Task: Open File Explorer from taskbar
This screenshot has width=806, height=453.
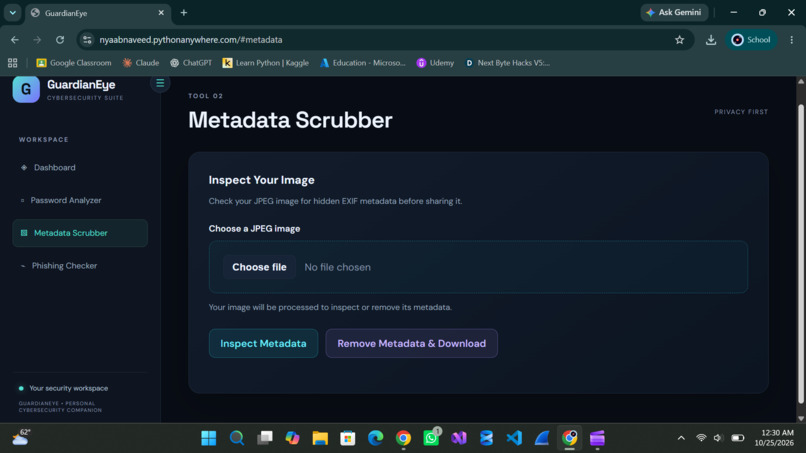Action: pos(320,438)
